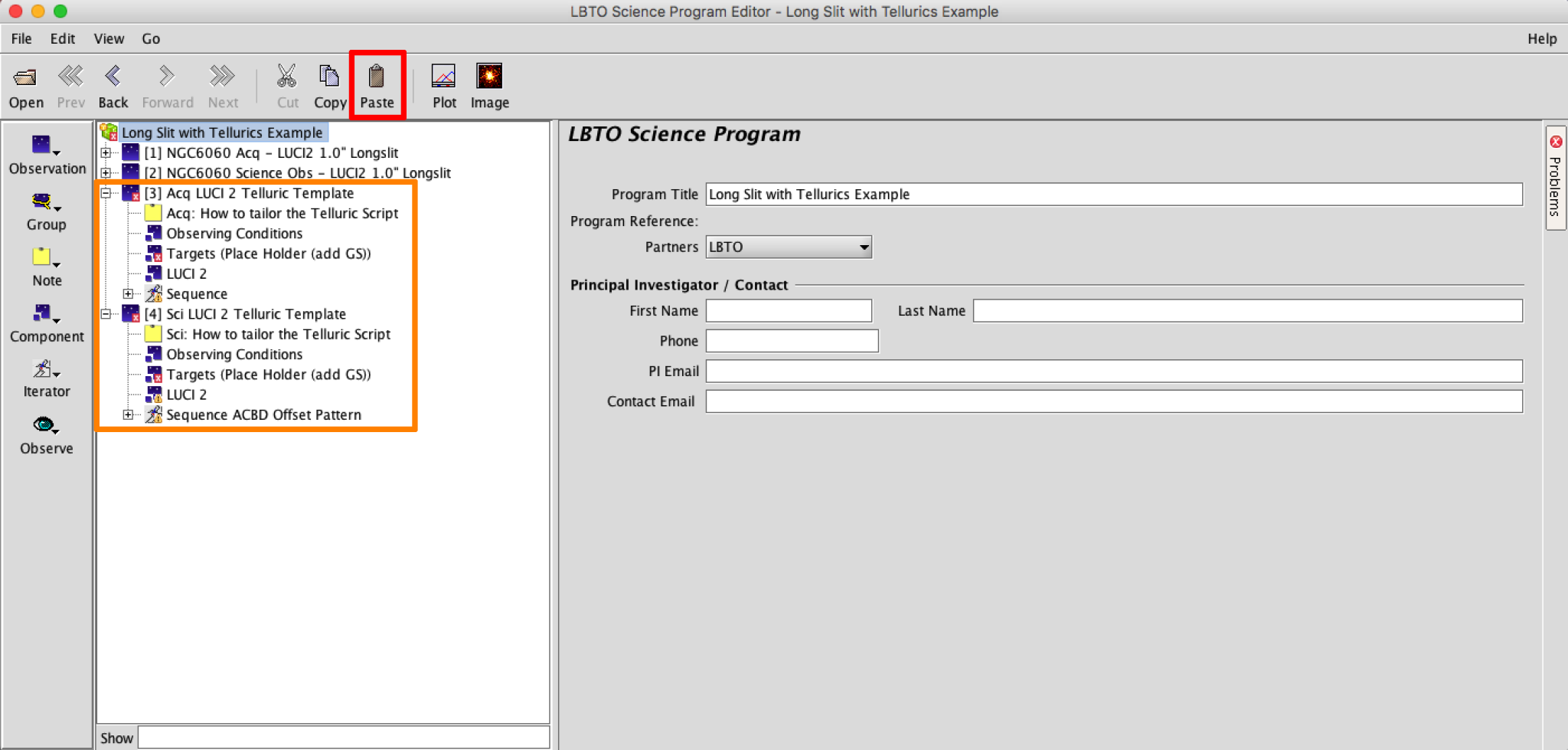Click the yellow note icon for Acq tailor script

153,213
